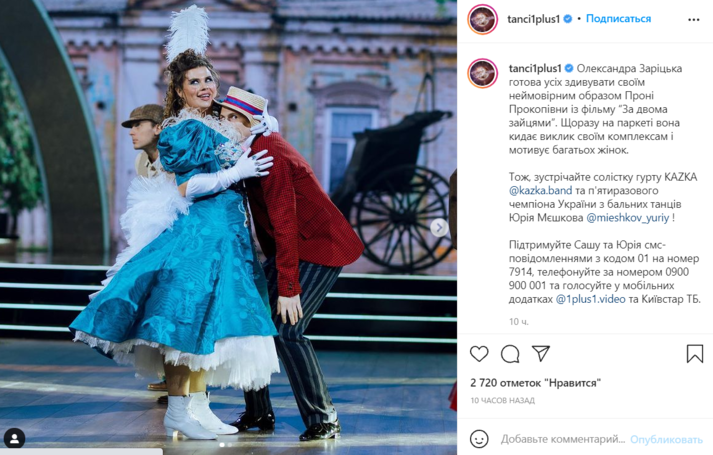Open the three-dot more options menu
The image size is (713, 455).
[x=693, y=20]
